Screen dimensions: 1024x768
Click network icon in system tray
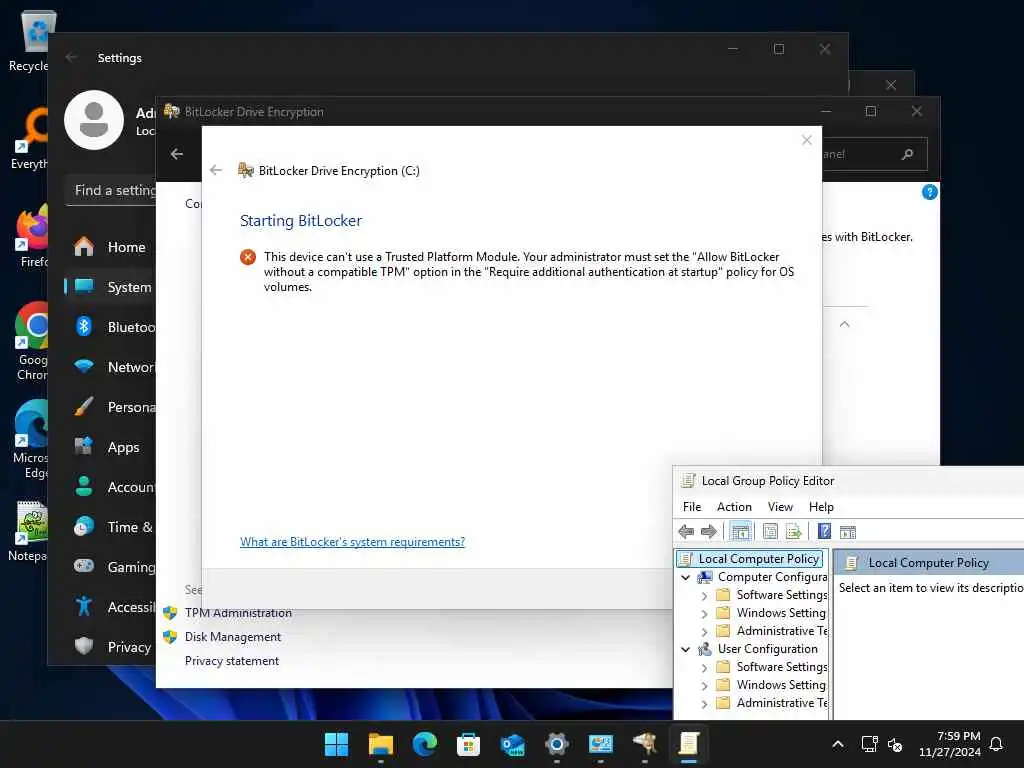pyautogui.click(x=869, y=744)
